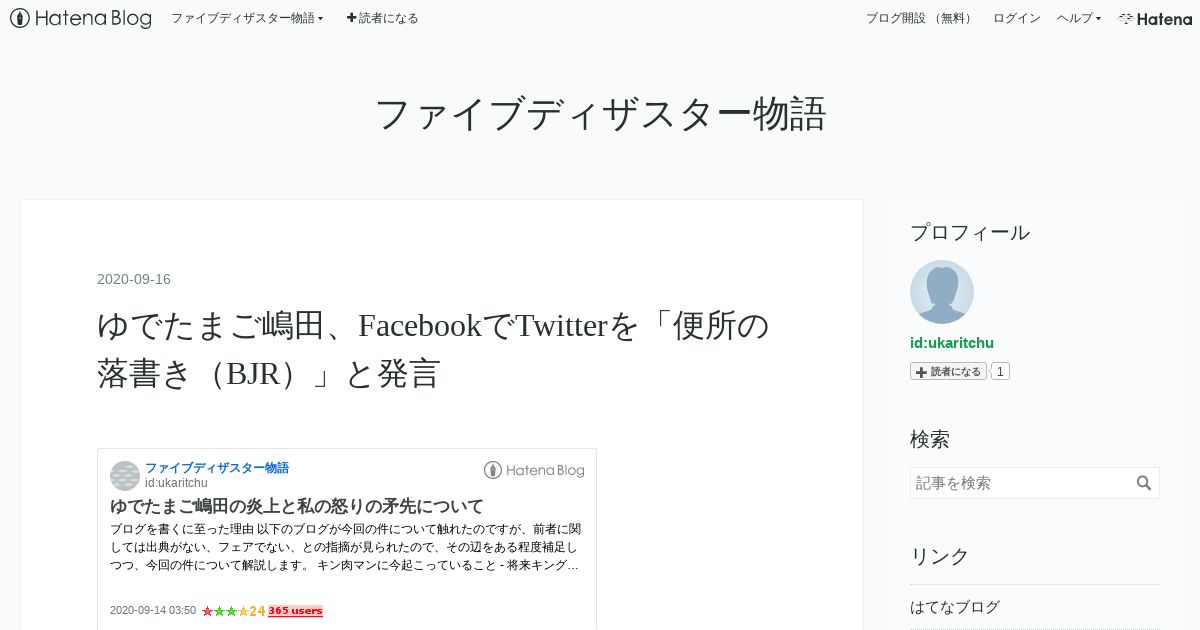
Task: Open ブログ開設（無料） link
Action: click(x=920, y=18)
